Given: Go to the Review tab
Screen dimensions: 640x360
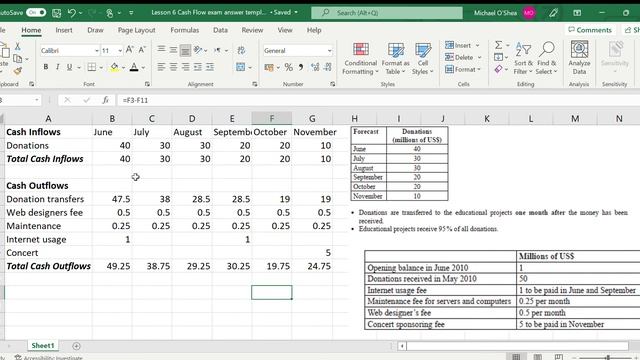Looking at the screenshot, I should pos(252,30).
